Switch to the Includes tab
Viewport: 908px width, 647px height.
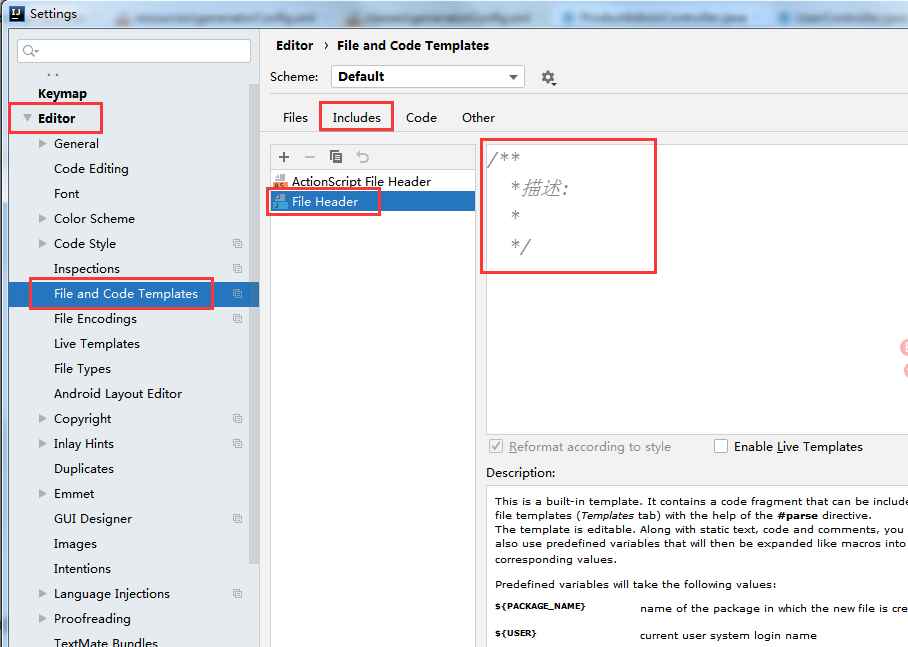pos(357,118)
